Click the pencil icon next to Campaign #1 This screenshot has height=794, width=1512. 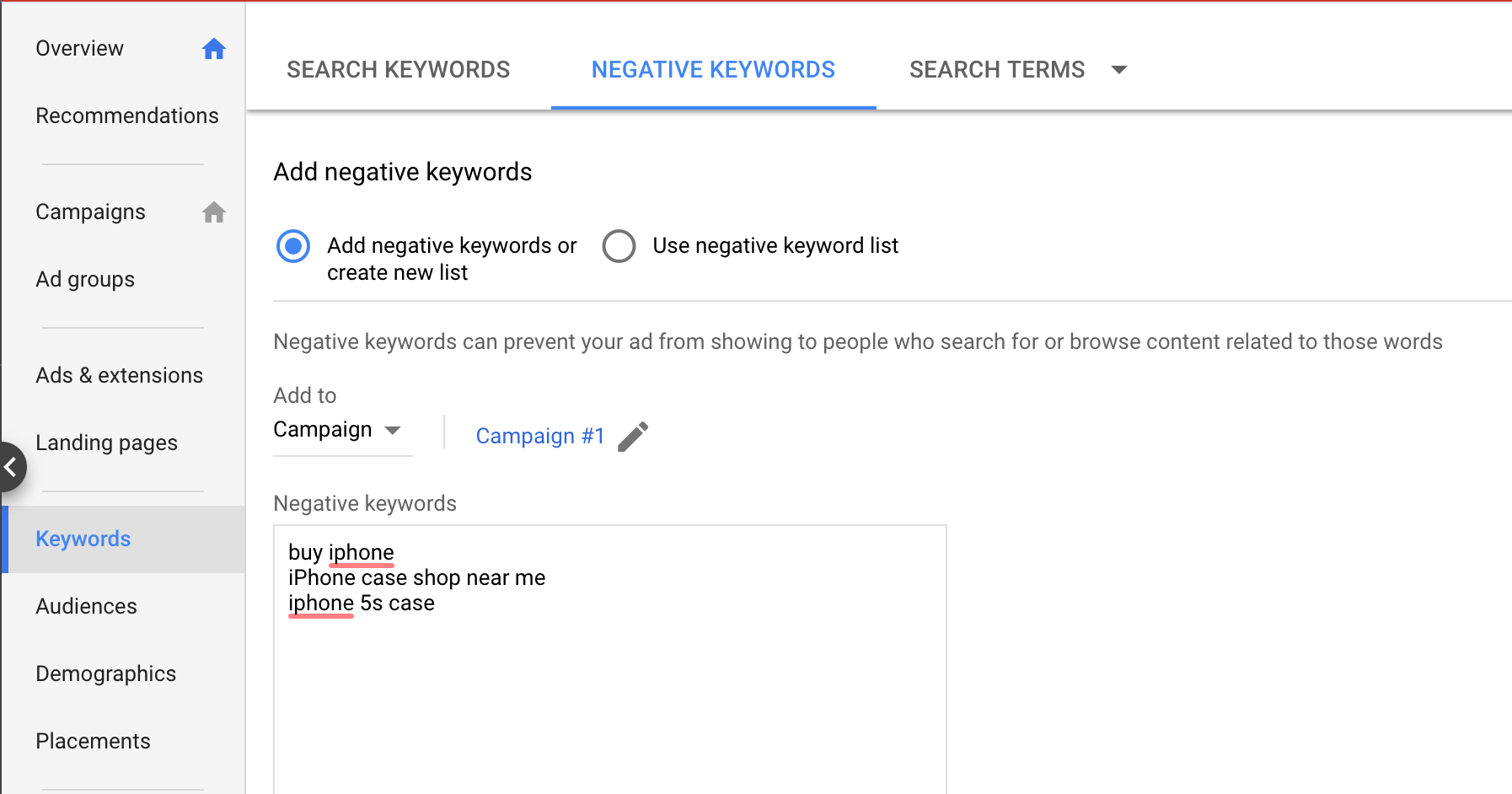(633, 437)
